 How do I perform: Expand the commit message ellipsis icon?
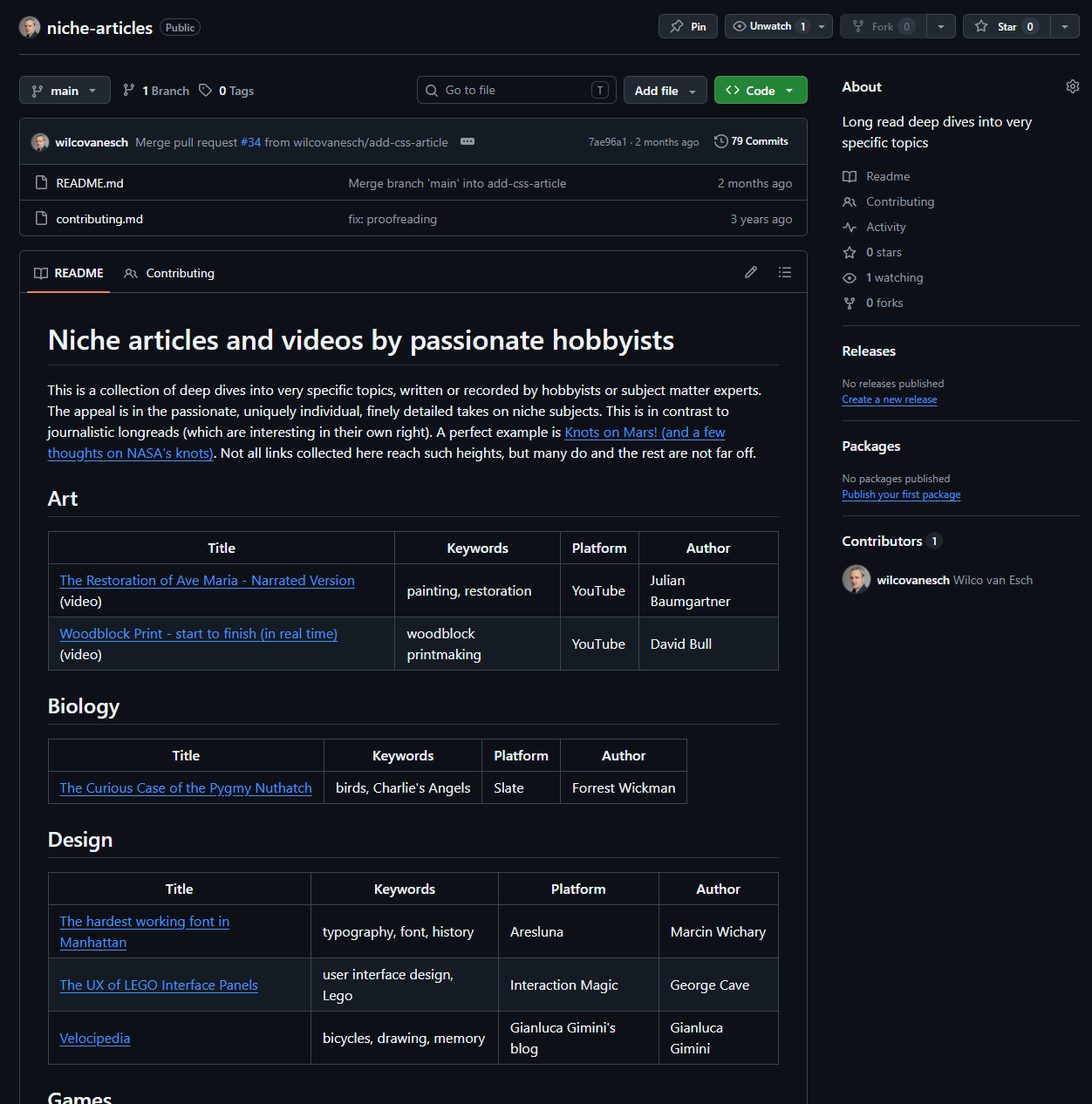468,141
